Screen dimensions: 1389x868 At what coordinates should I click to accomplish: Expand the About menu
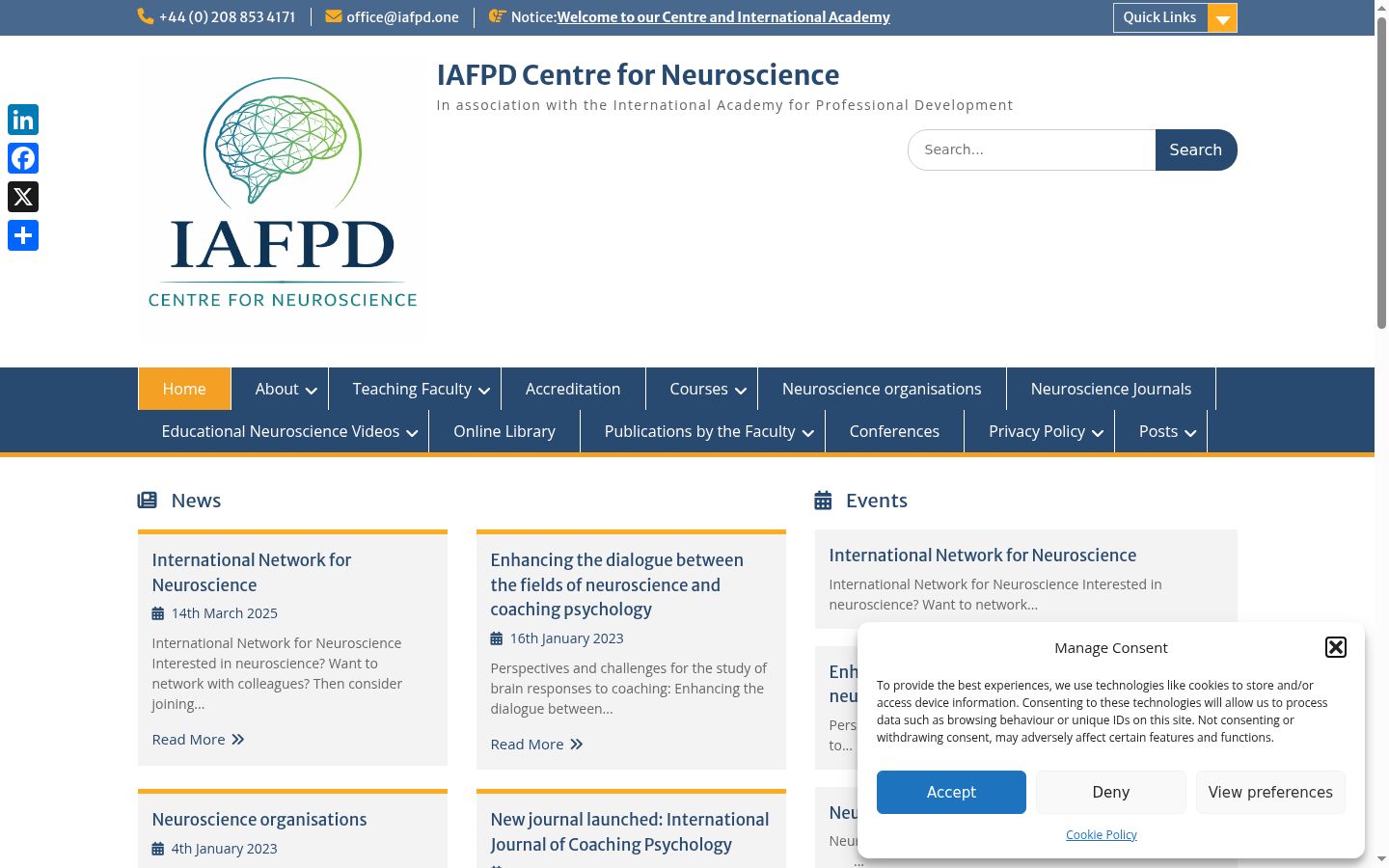311,391
